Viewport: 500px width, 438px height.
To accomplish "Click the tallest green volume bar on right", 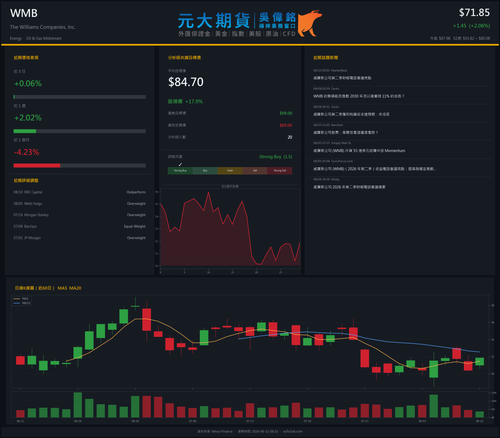I will pos(434,406).
